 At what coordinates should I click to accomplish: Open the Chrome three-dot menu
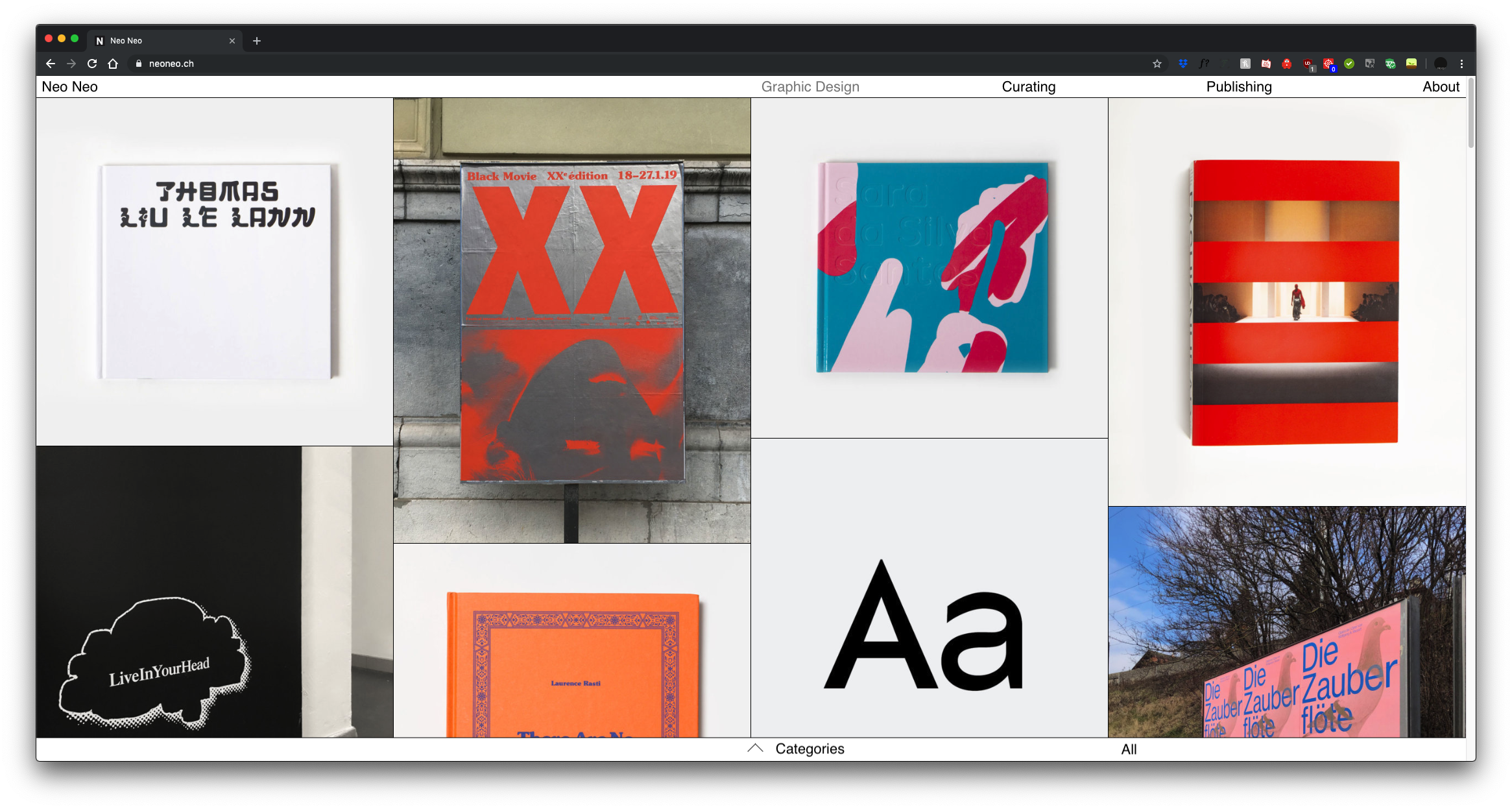coord(1461,63)
